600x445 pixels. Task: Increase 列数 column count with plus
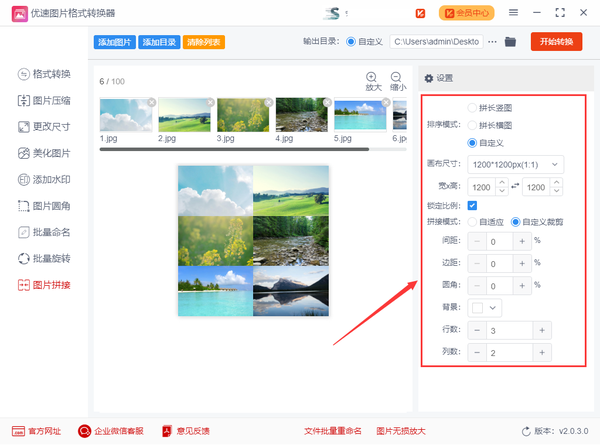pos(542,352)
